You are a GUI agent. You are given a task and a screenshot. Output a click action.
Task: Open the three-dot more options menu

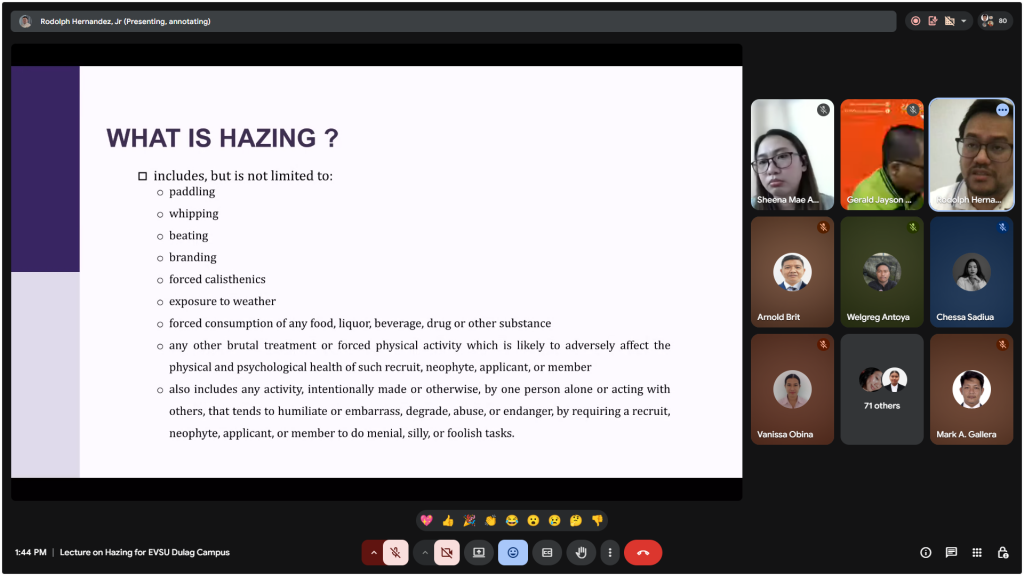coord(610,552)
